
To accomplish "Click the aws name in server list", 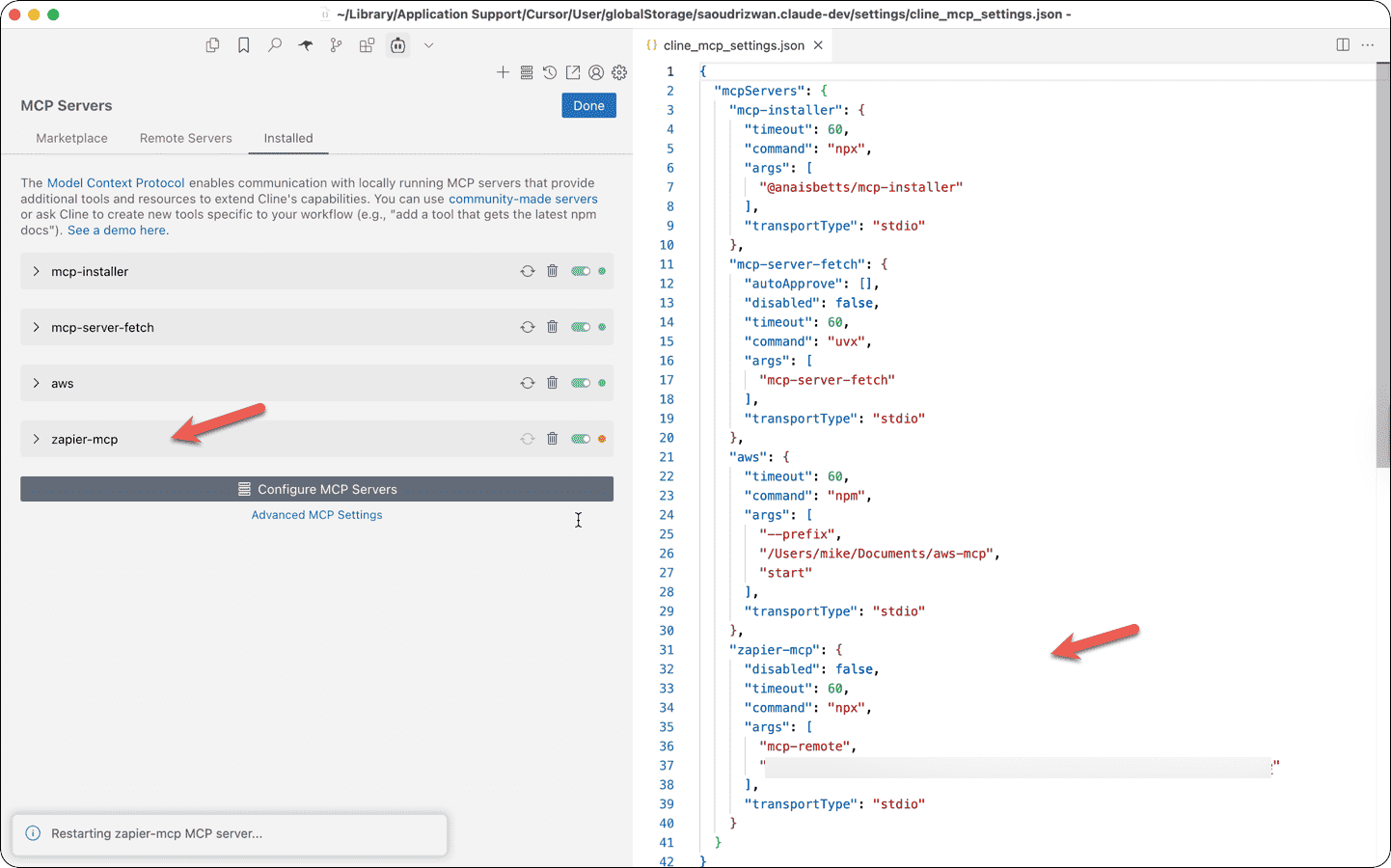I will click(63, 384).
